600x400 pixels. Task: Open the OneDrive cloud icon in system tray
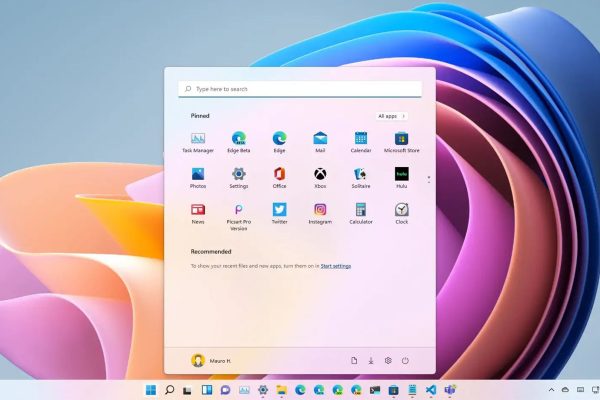coord(565,390)
